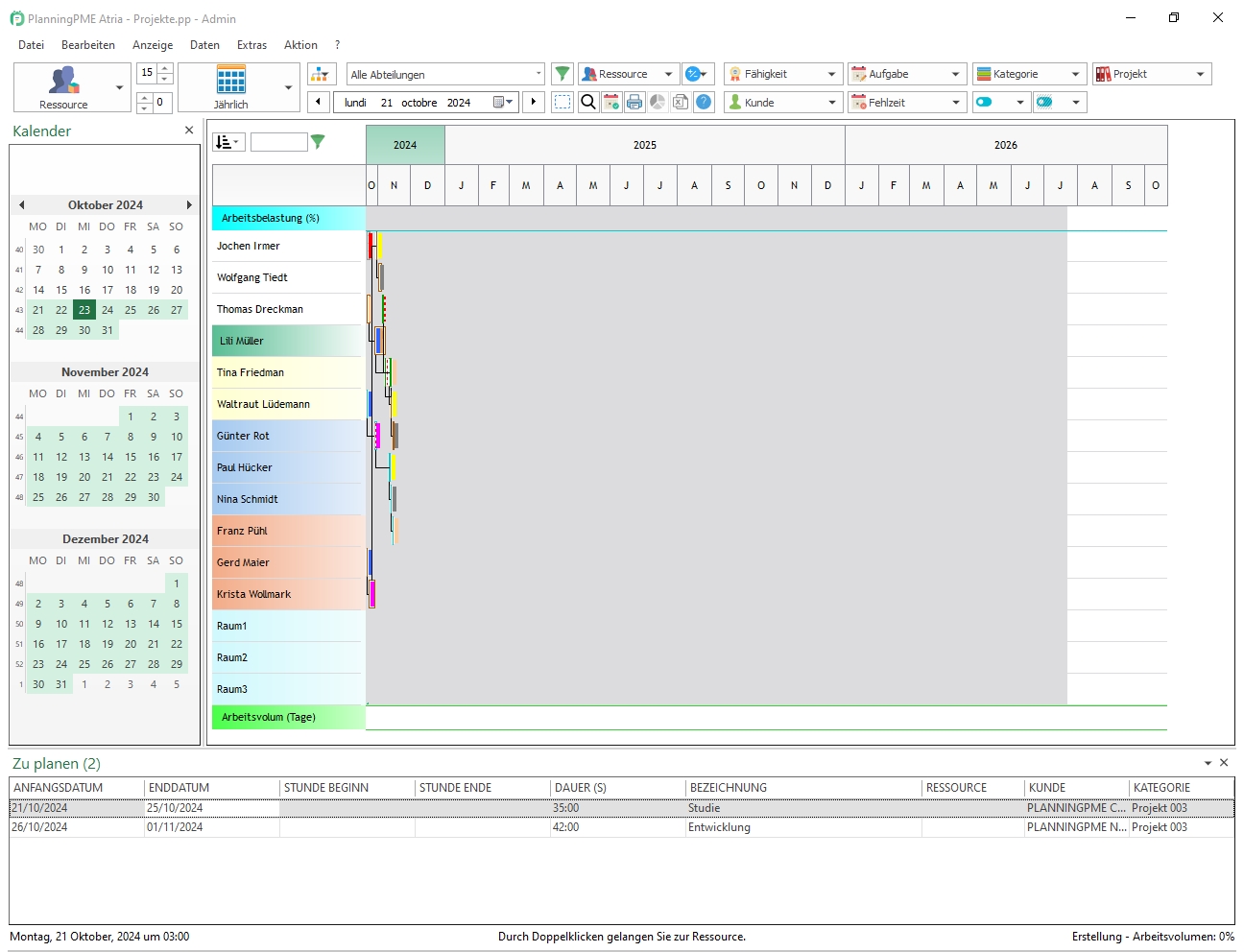Open help via blue question mark icon

pos(704,102)
